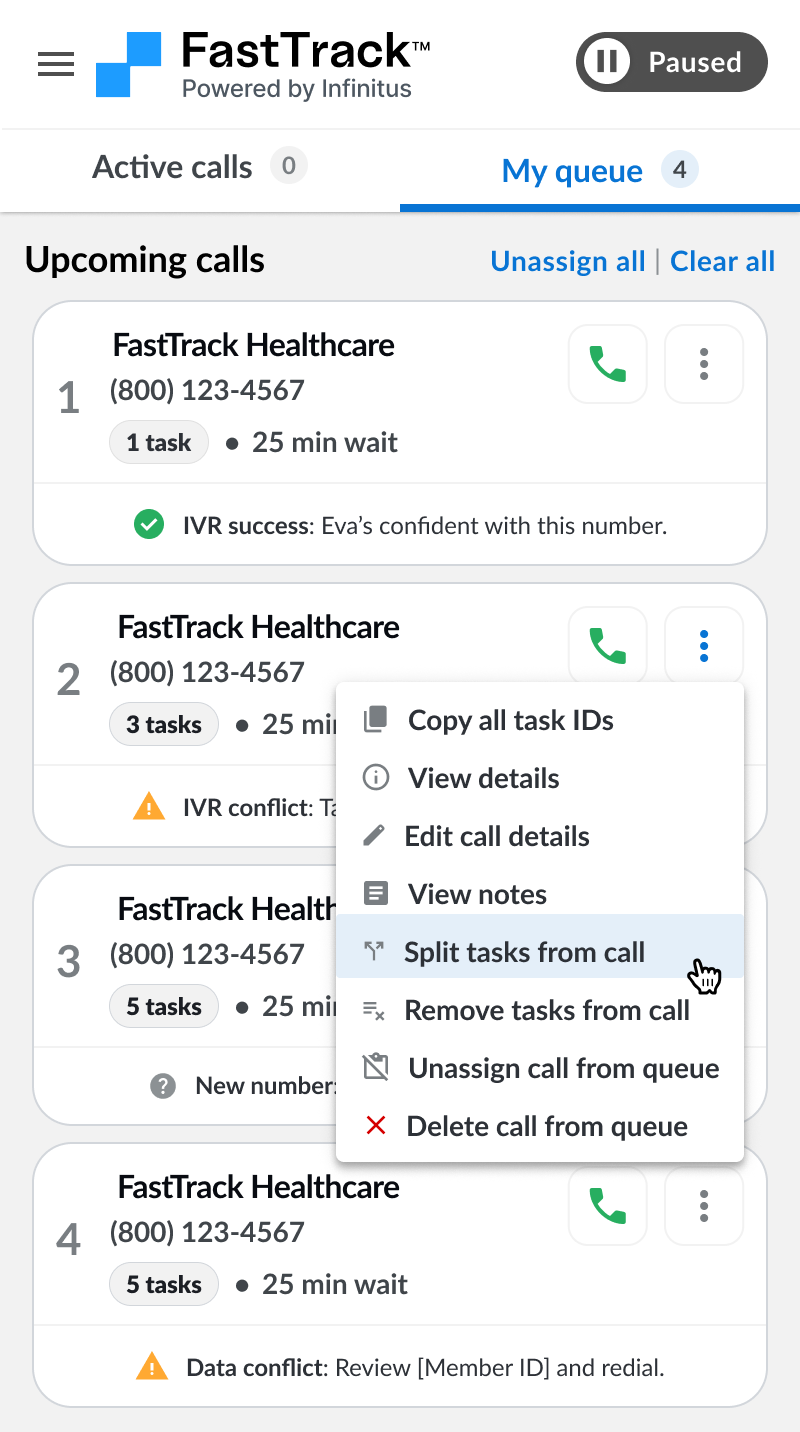This screenshot has width=800, height=1432.
Task: Dial the green phone on call 2
Action: tap(608, 646)
